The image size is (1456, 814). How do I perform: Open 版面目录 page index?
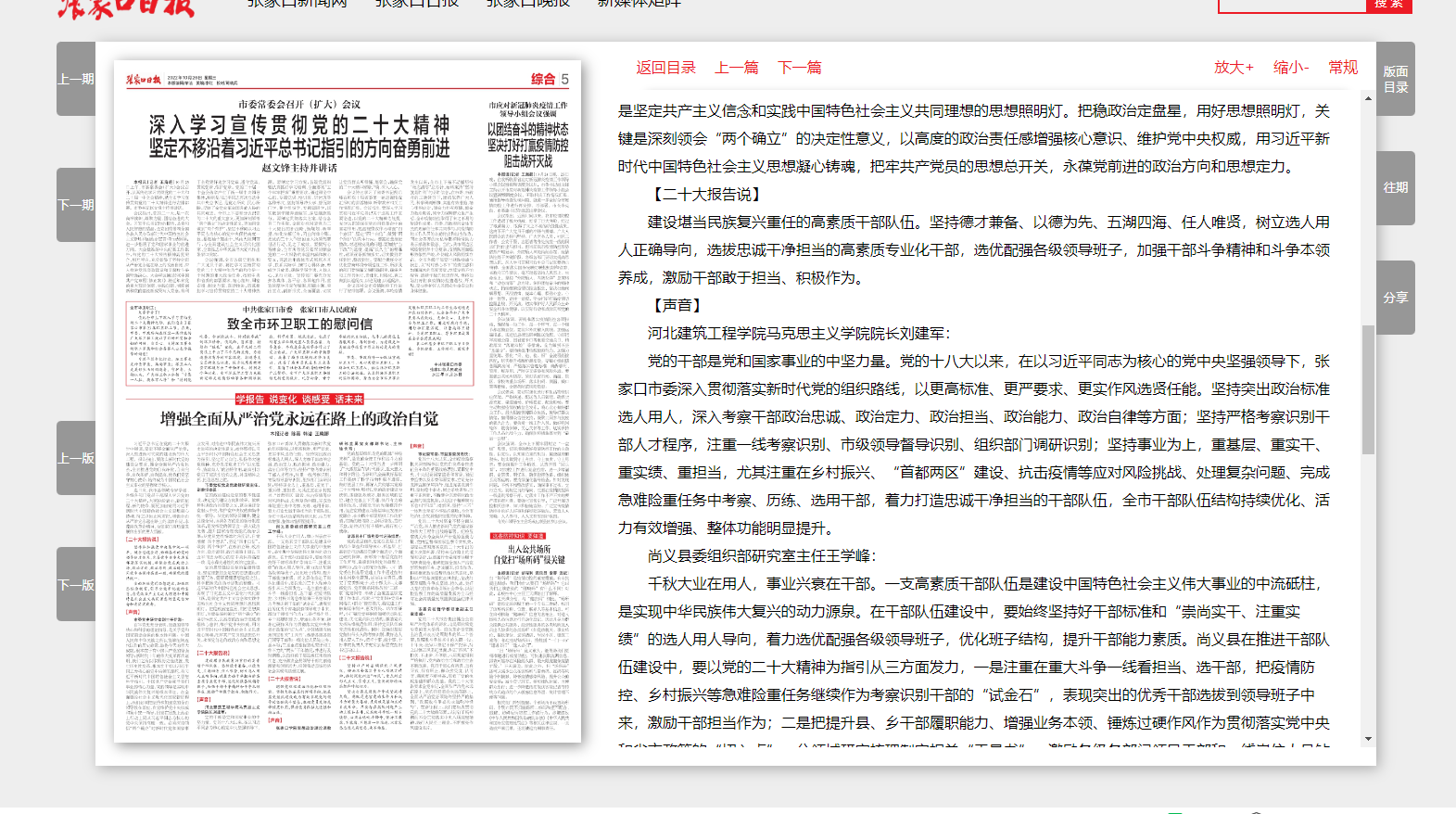[1396, 79]
